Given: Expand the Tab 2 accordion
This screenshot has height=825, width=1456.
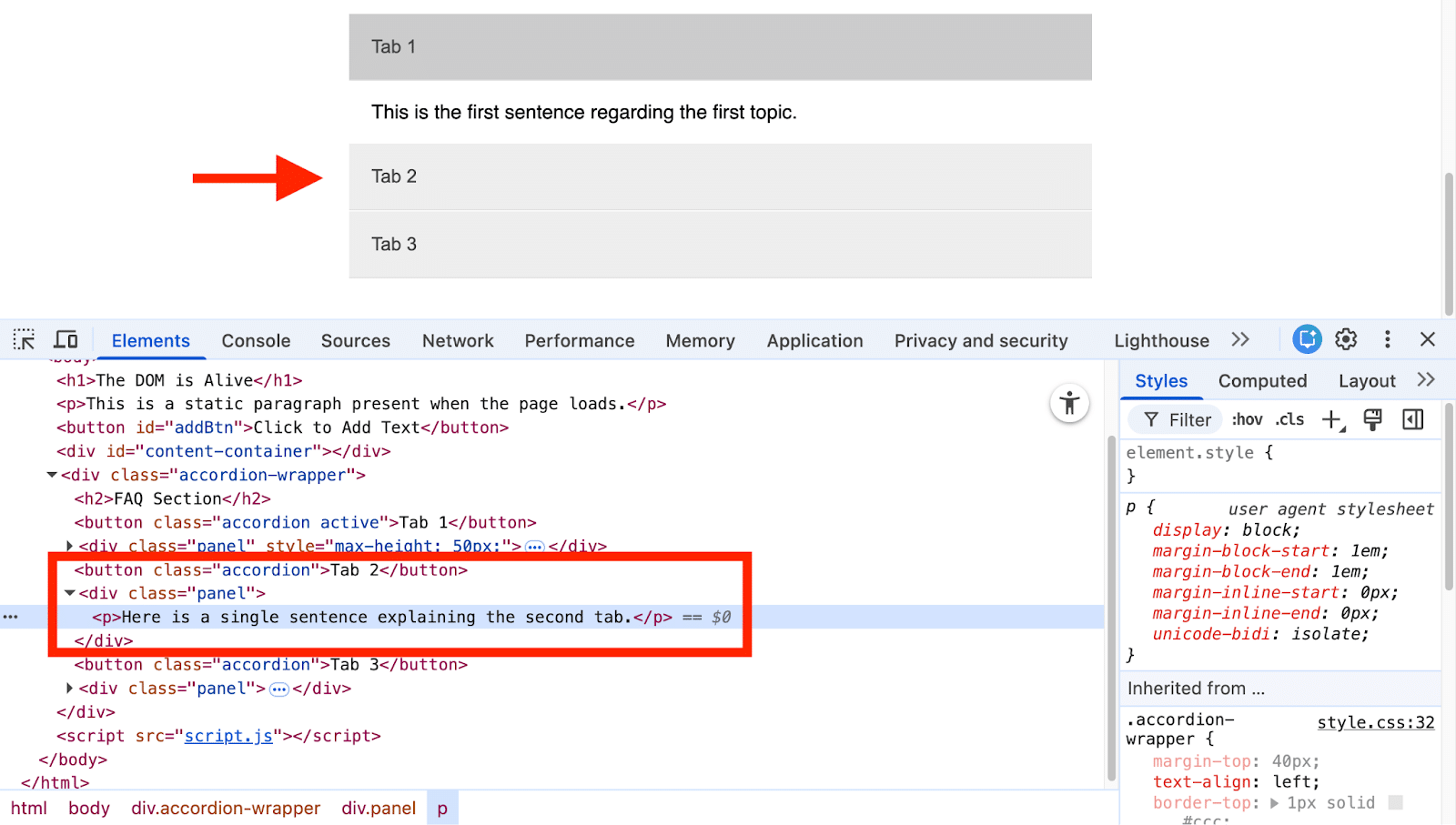Looking at the screenshot, I should pyautogui.click(x=720, y=176).
